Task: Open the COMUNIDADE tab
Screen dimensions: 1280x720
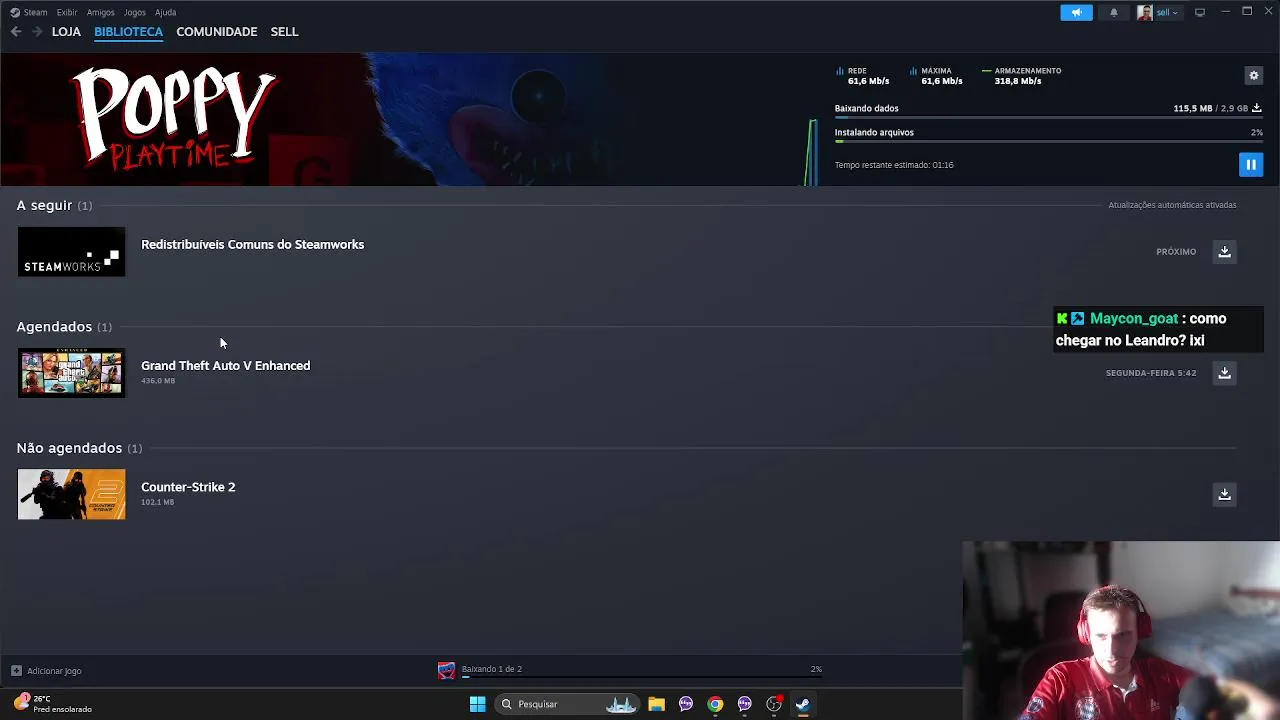Action: [x=217, y=32]
